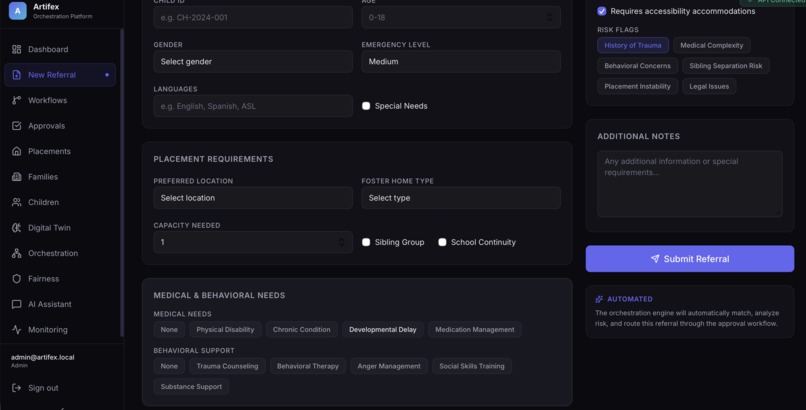Click the Dashboard grid icon
The width and height of the screenshot is (806, 410).
(16, 49)
